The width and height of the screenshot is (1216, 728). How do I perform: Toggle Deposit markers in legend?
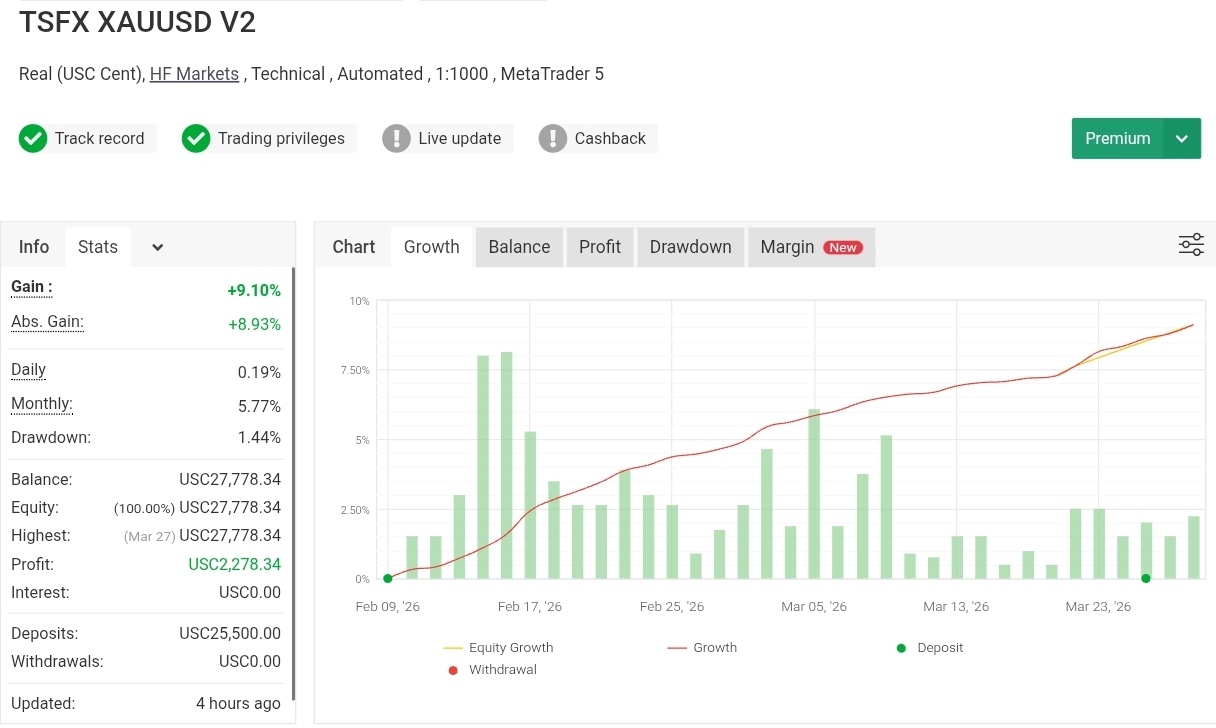(929, 648)
